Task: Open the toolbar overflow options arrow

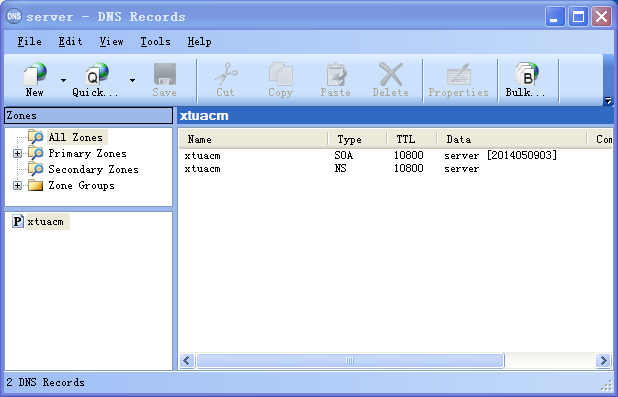Action: point(608,101)
